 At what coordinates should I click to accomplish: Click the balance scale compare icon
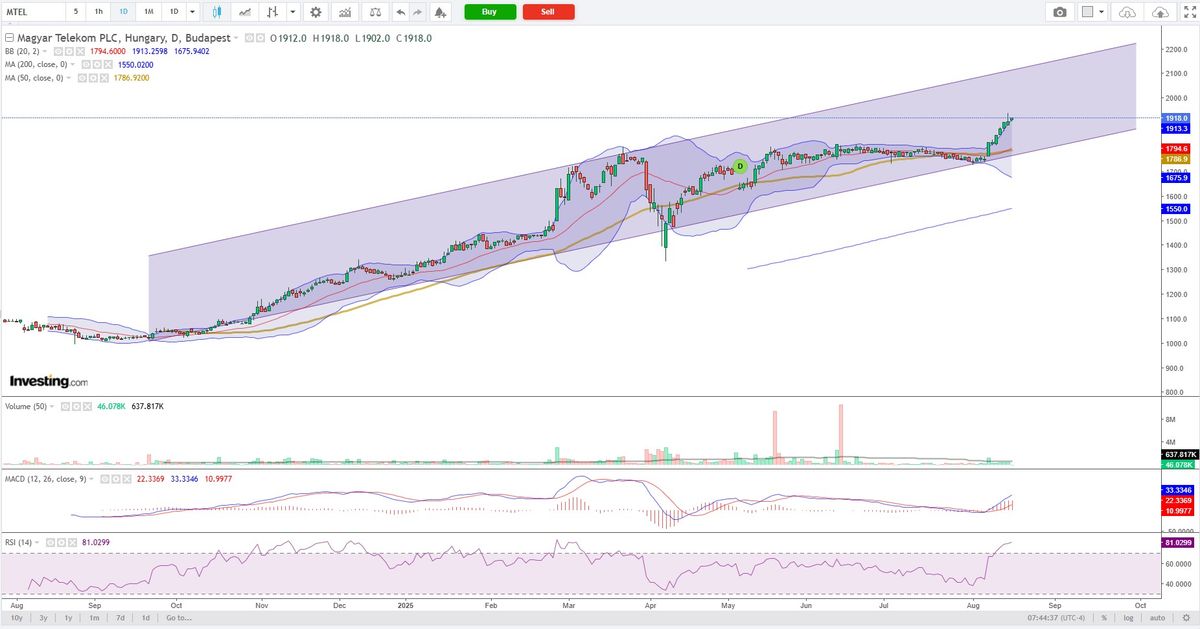coord(374,12)
